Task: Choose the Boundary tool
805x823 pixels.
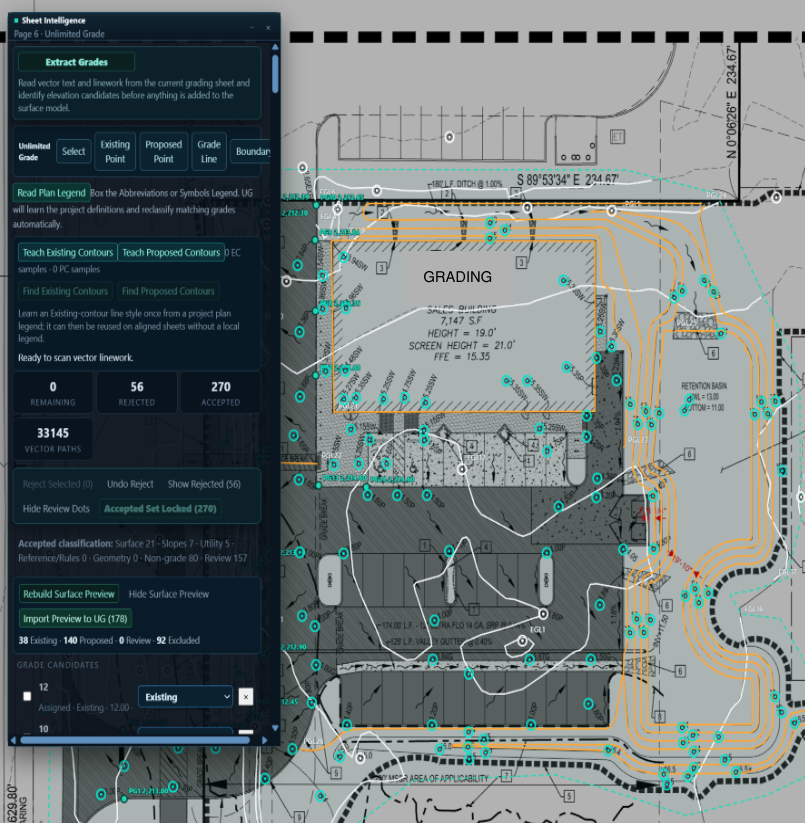Action: [x=252, y=151]
